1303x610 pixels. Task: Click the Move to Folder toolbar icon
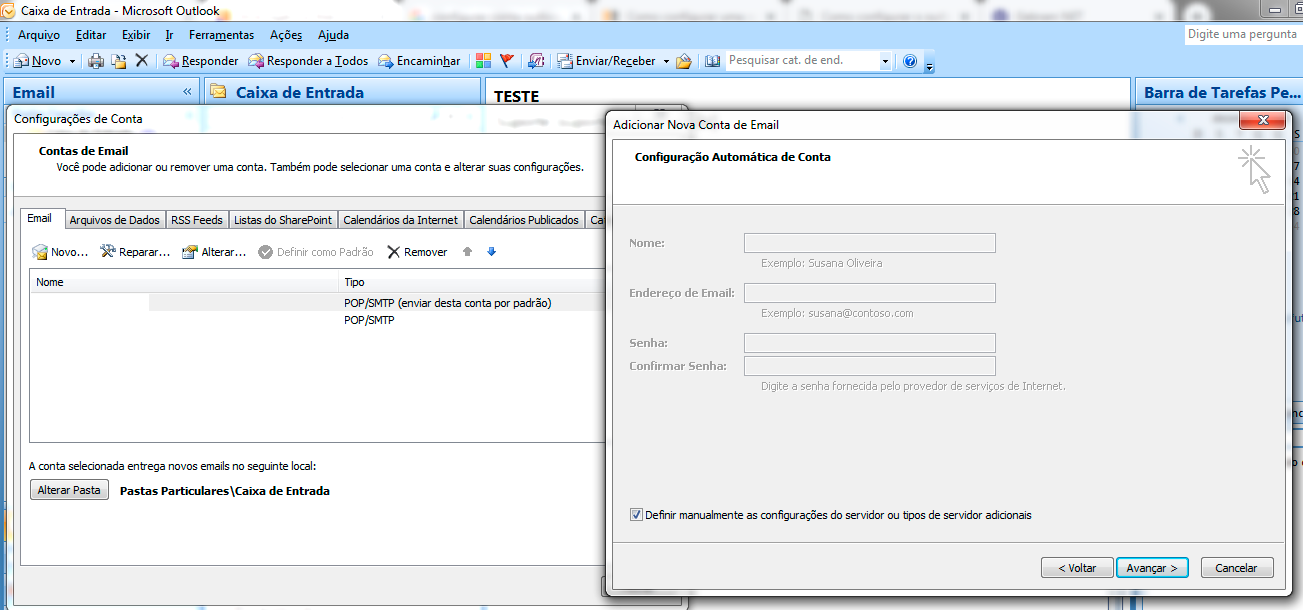coord(119,61)
